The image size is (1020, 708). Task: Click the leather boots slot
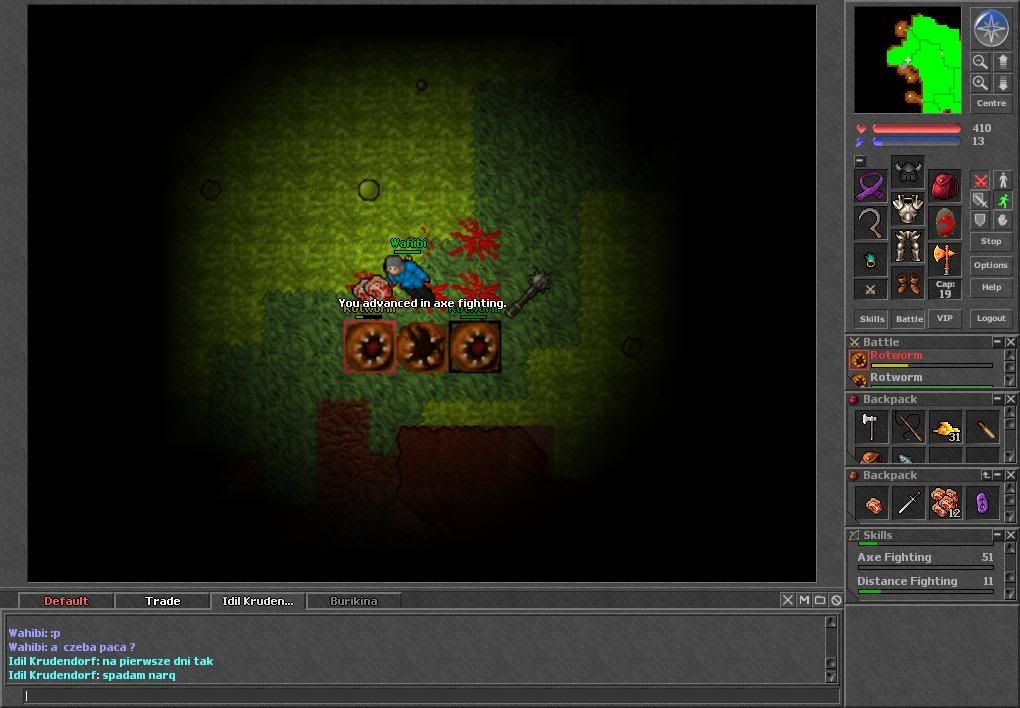[907, 284]
